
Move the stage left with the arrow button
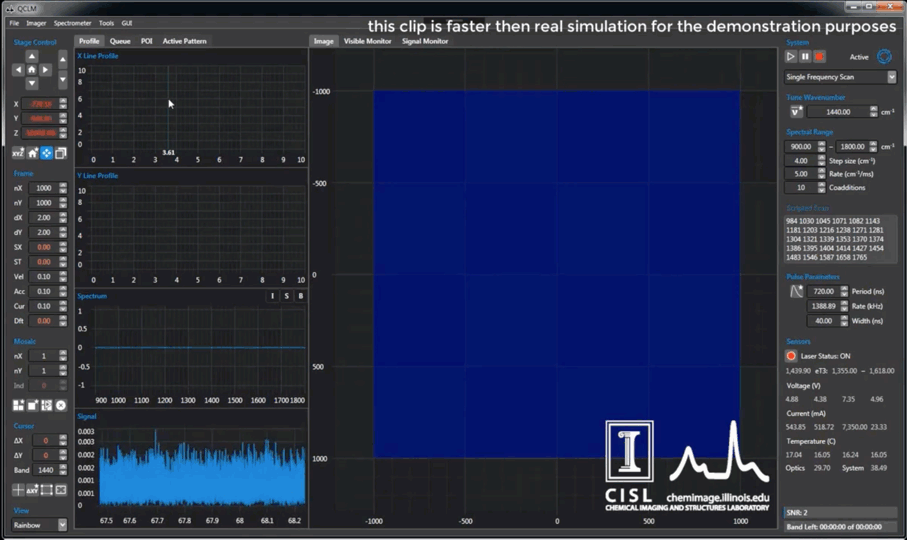click(18, 70)
